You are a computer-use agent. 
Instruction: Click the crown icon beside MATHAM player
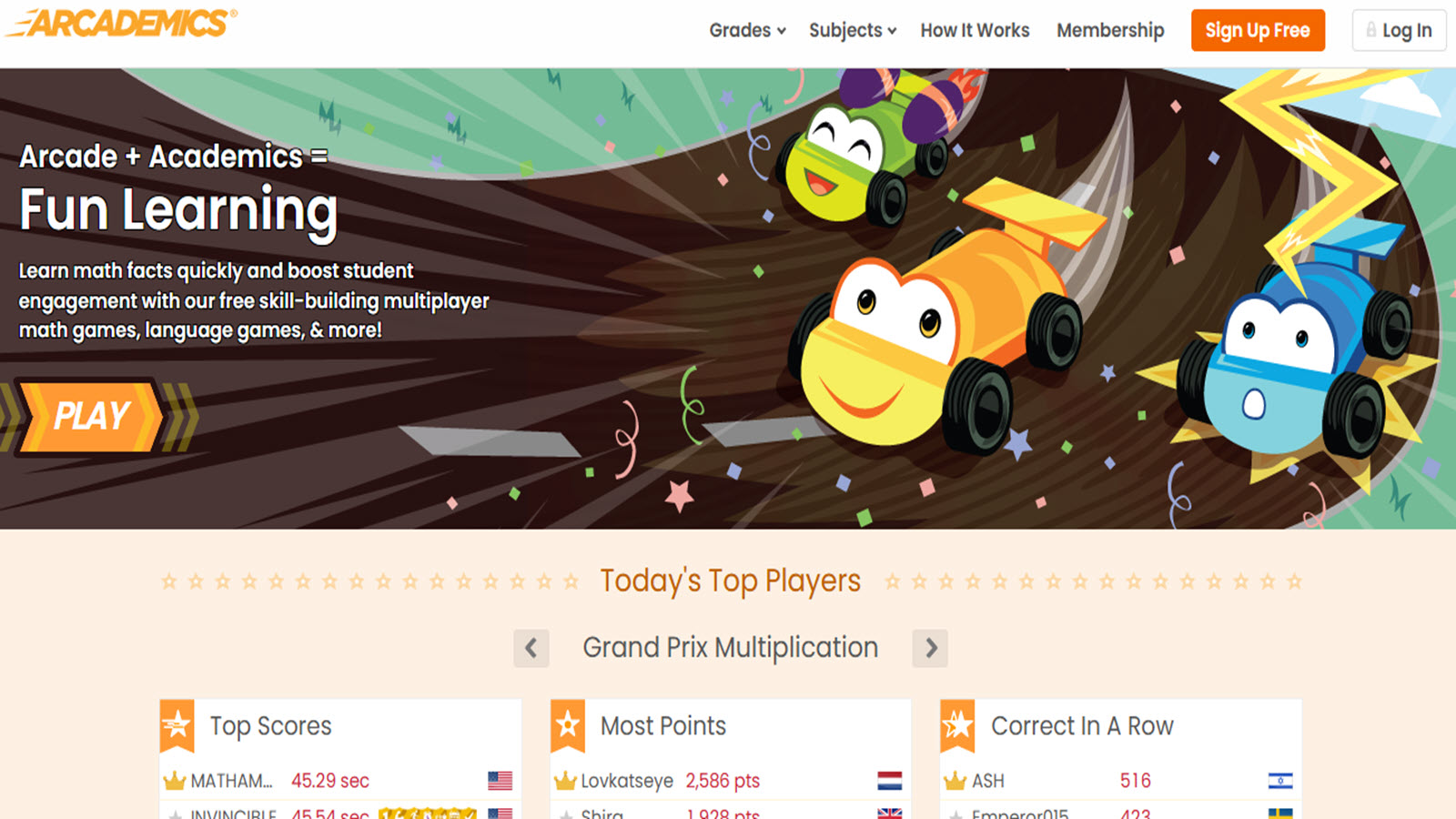click(x=174, y=781)
